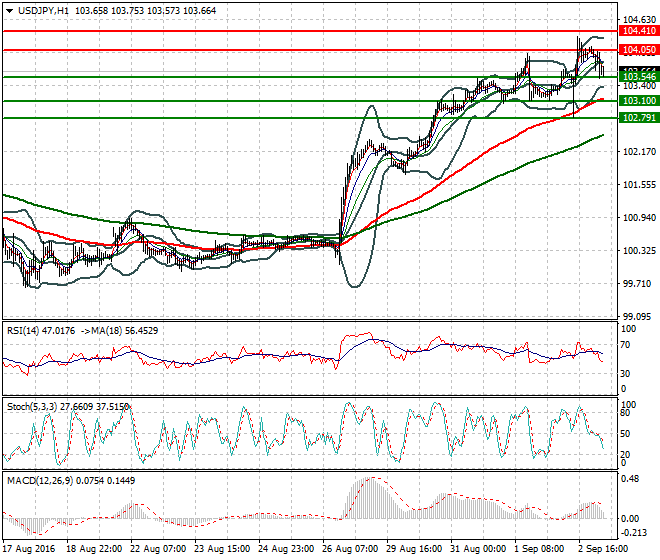660x560 pixels.
Task: Click the MACD 0.48 scale value
Action: pos(631,479)
